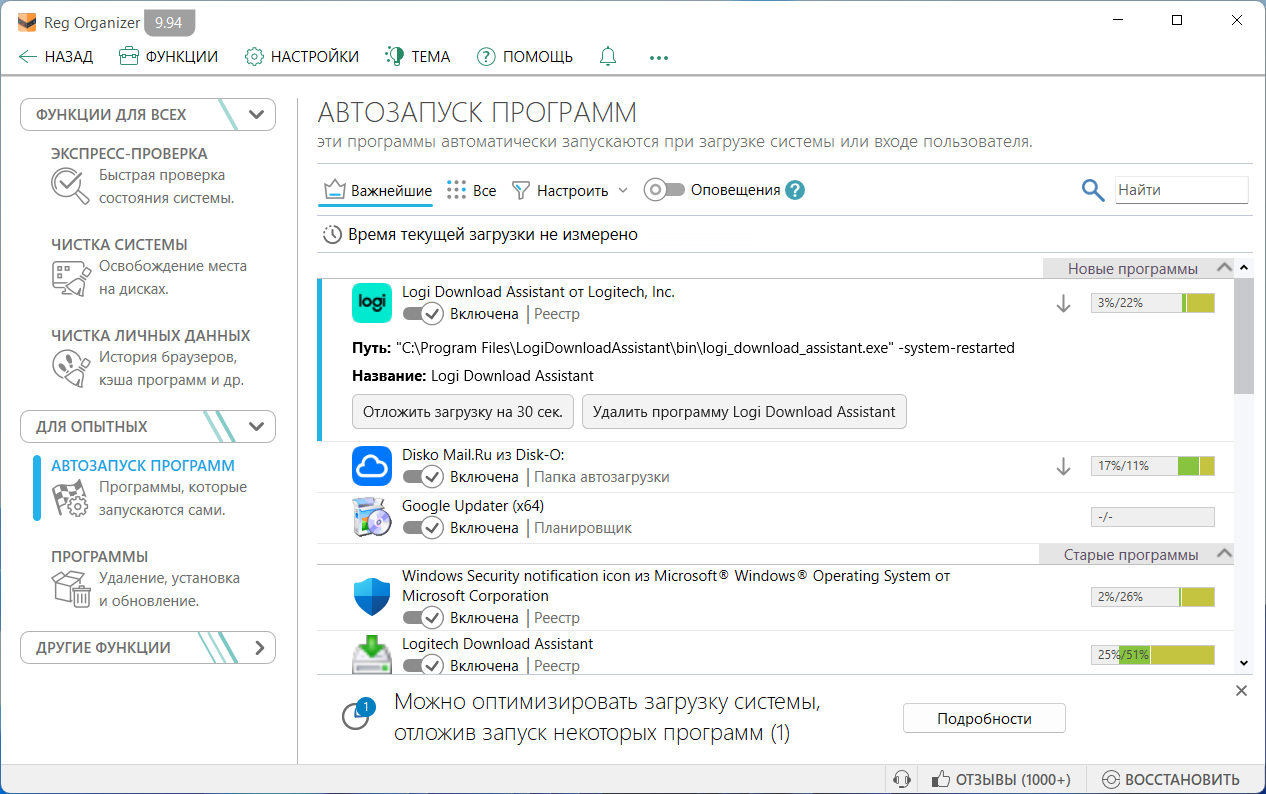1266x794 pixels.
Task: Click the ВОССТАНОВИТЬ restore icon
Action: point(1110,779)
